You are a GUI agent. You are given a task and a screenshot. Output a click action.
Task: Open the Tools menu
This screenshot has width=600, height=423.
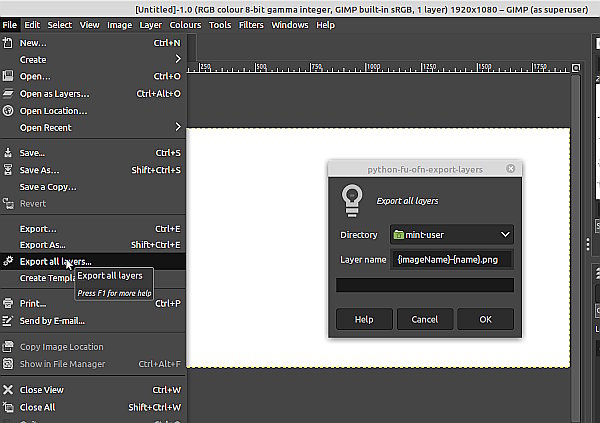tap(220, 25)
